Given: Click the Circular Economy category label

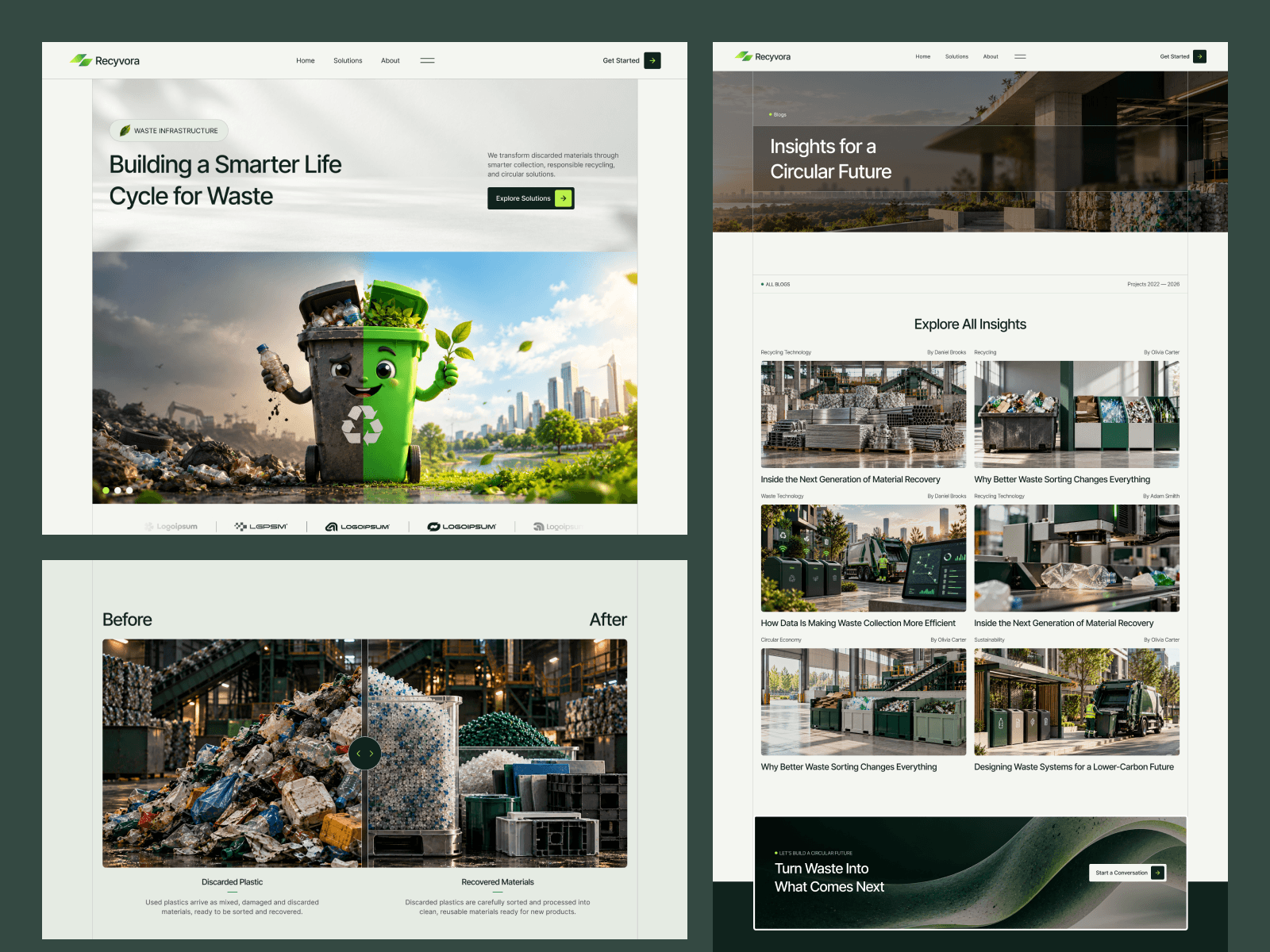Looking at the screenshot, I should [x=781, y=640].
